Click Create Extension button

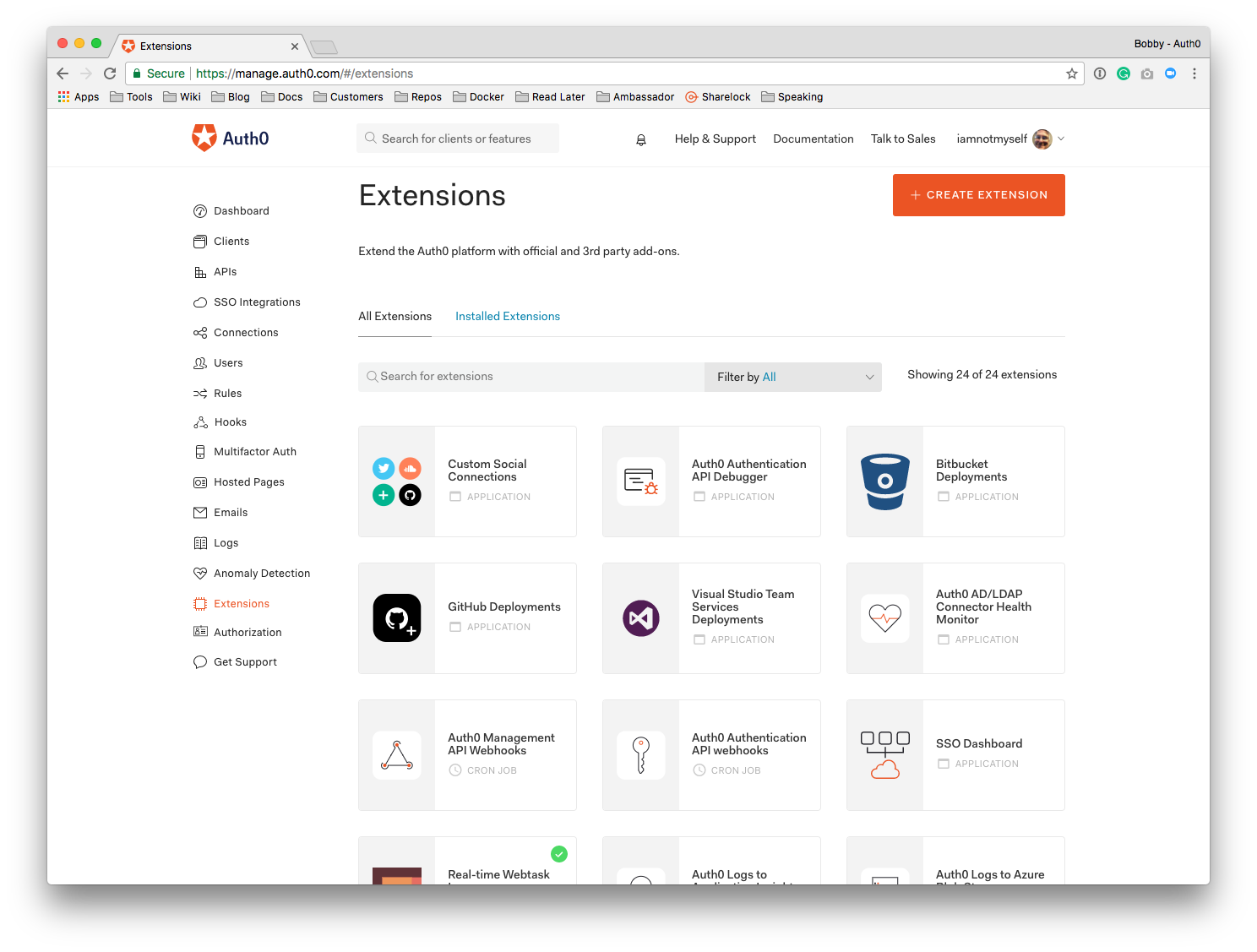click(x=979, y=195)
